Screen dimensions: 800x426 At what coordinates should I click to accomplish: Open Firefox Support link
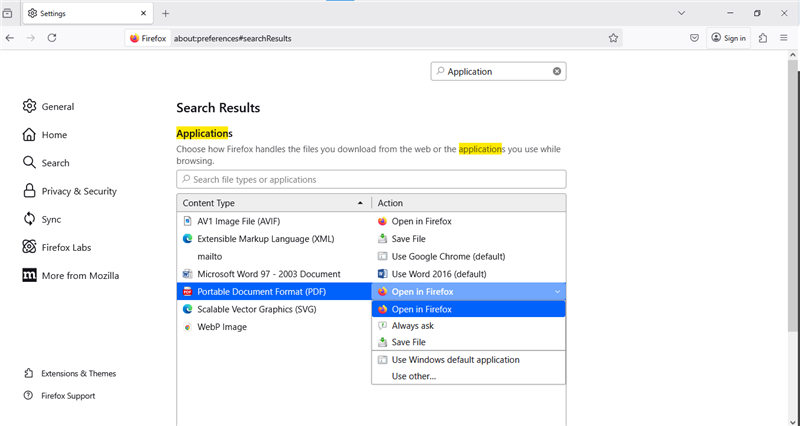pyautogui.click(x=59, y=396)
